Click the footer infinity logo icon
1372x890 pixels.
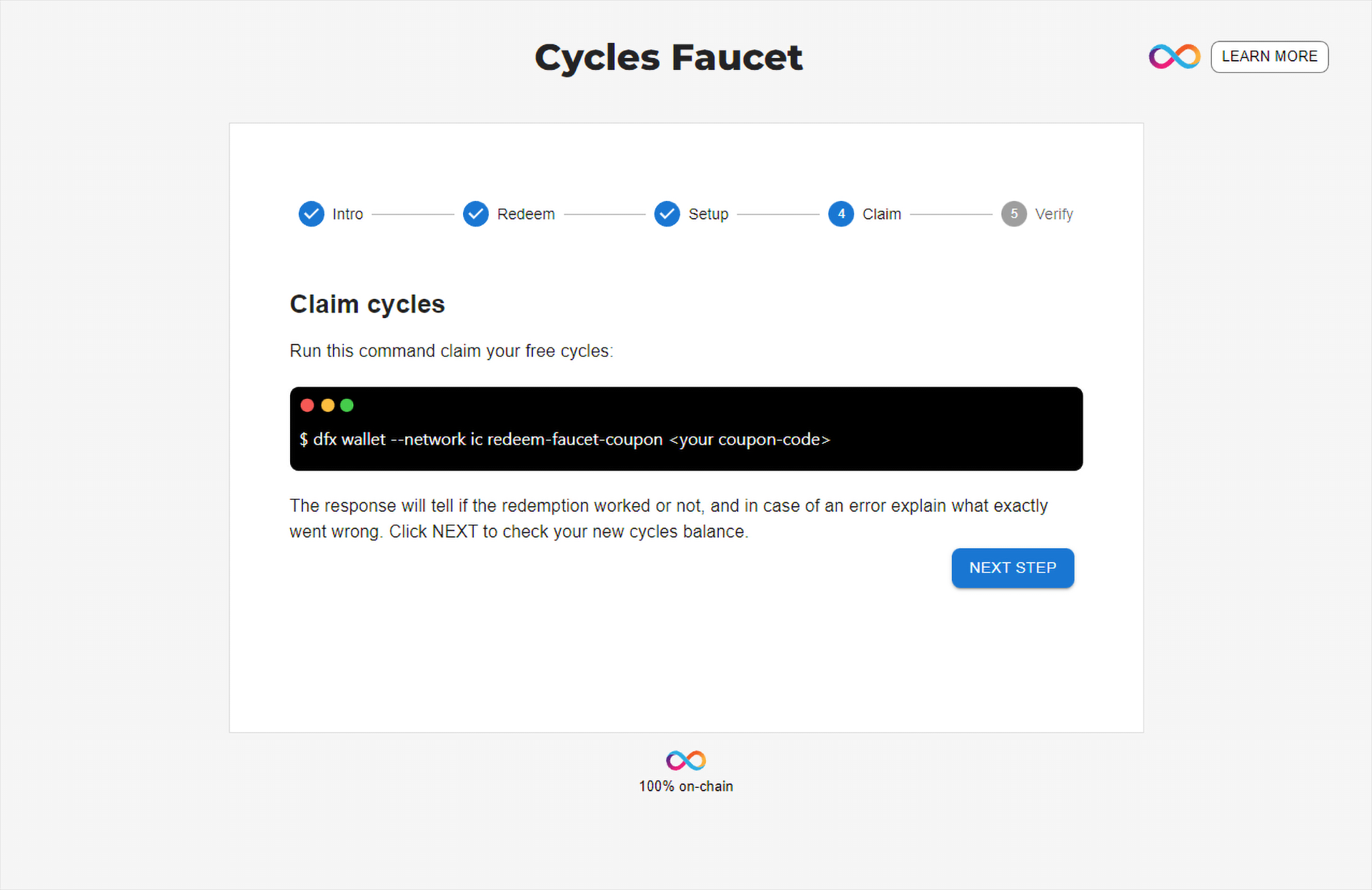pos(686,758)
